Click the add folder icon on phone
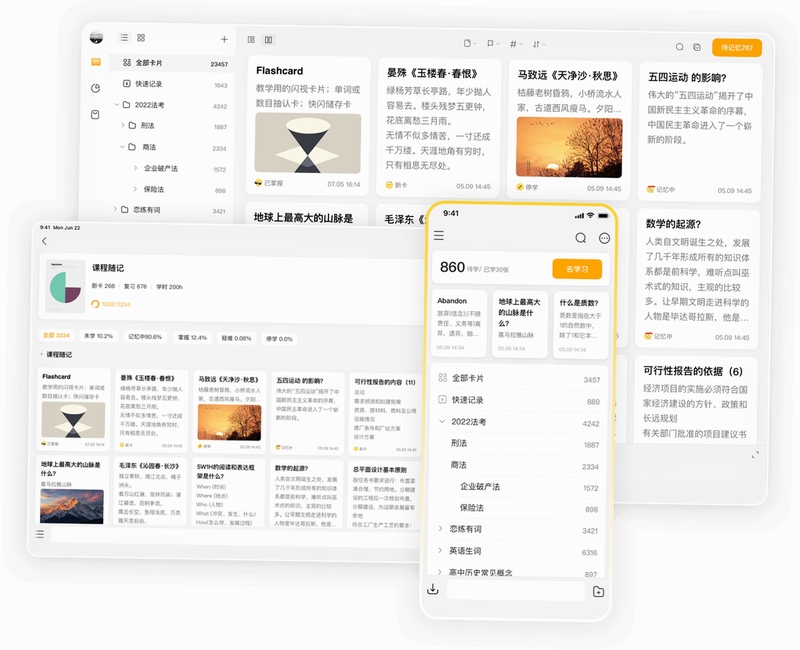Screen dimensions: 800x650 click(598, 591)
